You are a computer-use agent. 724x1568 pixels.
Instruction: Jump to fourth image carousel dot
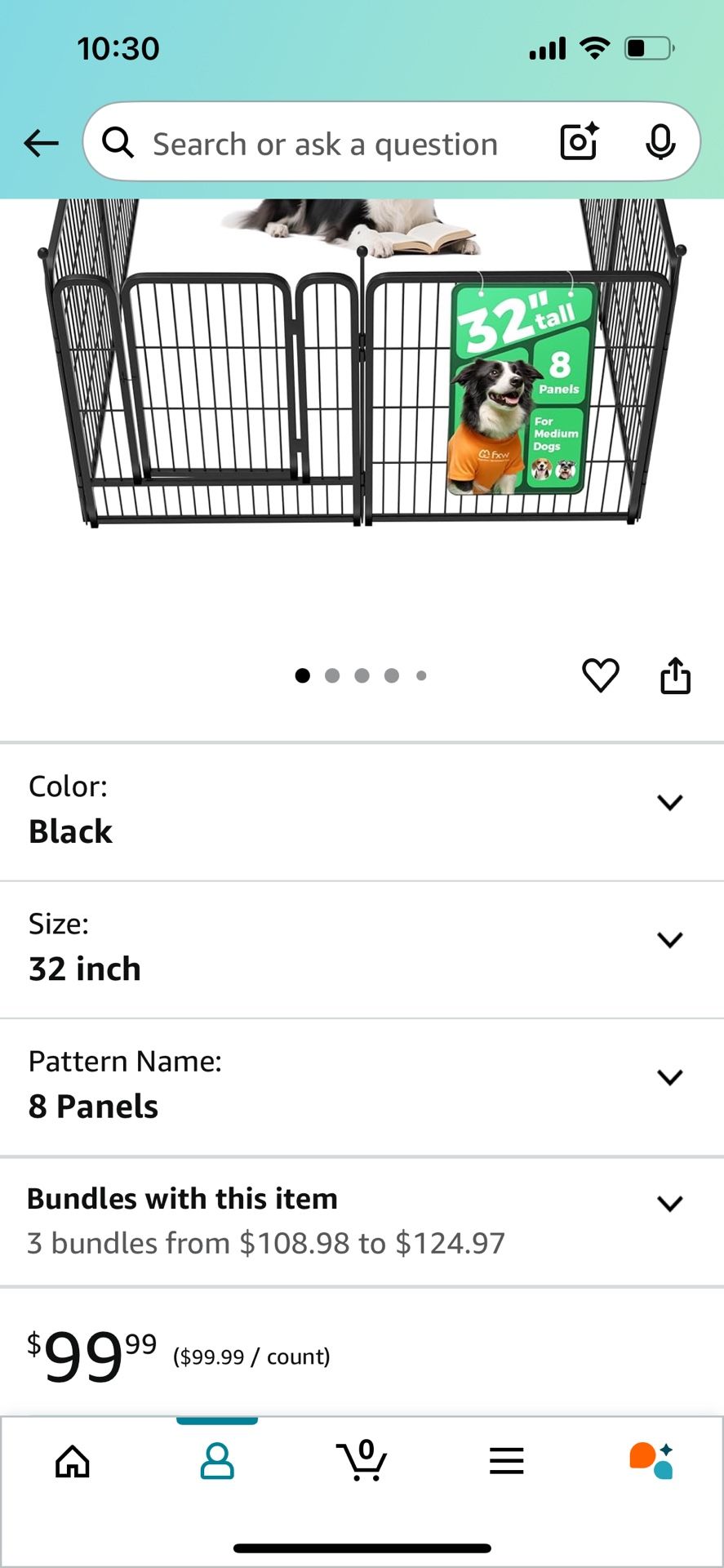[x=392, y=675]
